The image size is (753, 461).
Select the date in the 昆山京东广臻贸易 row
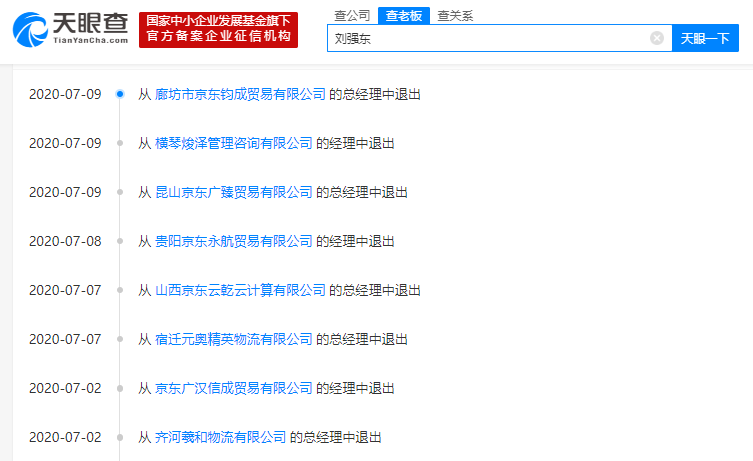[65, 192]
